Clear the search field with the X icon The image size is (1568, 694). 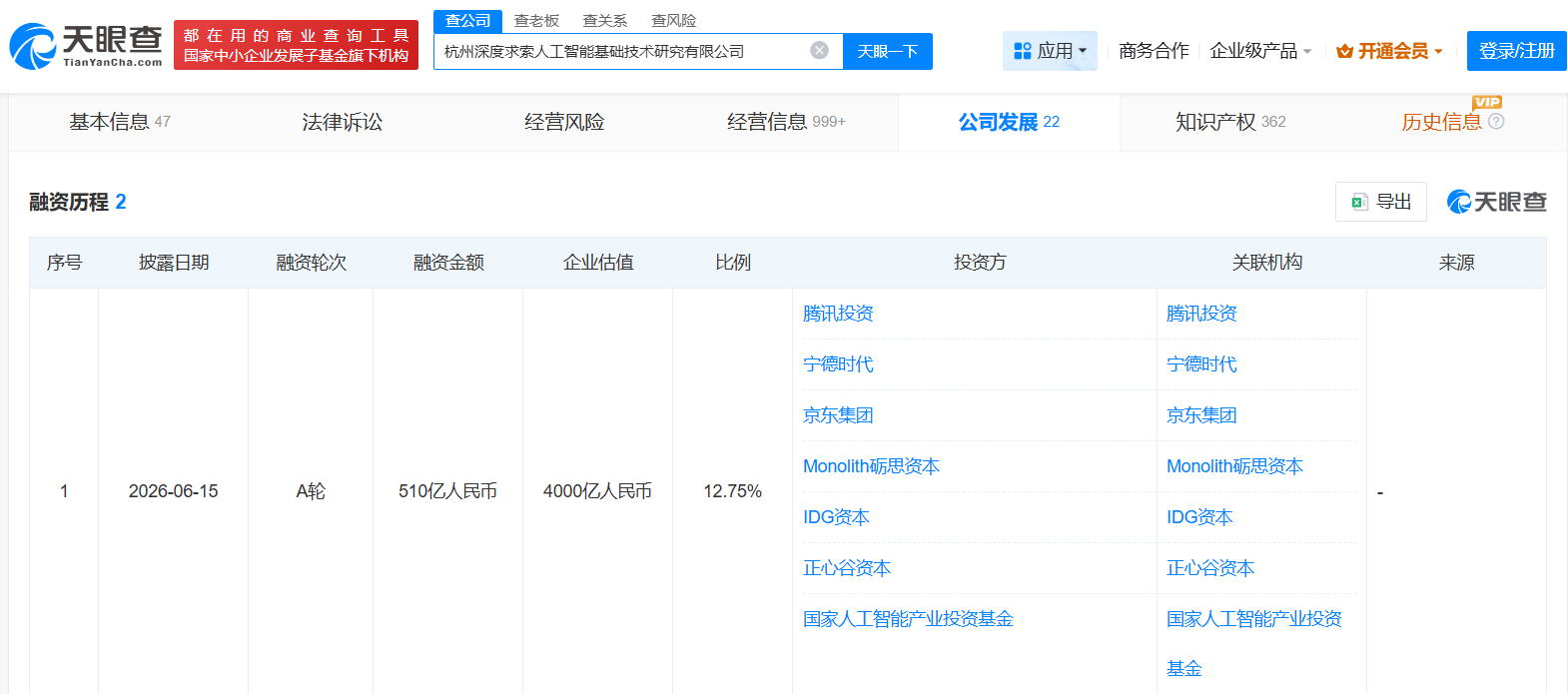(819, 50)
